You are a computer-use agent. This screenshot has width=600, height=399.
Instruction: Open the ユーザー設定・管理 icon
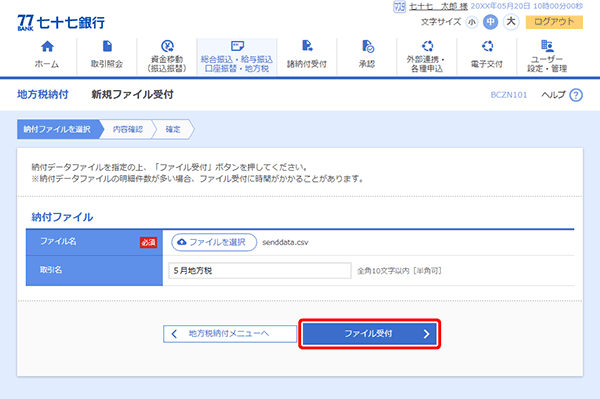click(x=547, y=46)
